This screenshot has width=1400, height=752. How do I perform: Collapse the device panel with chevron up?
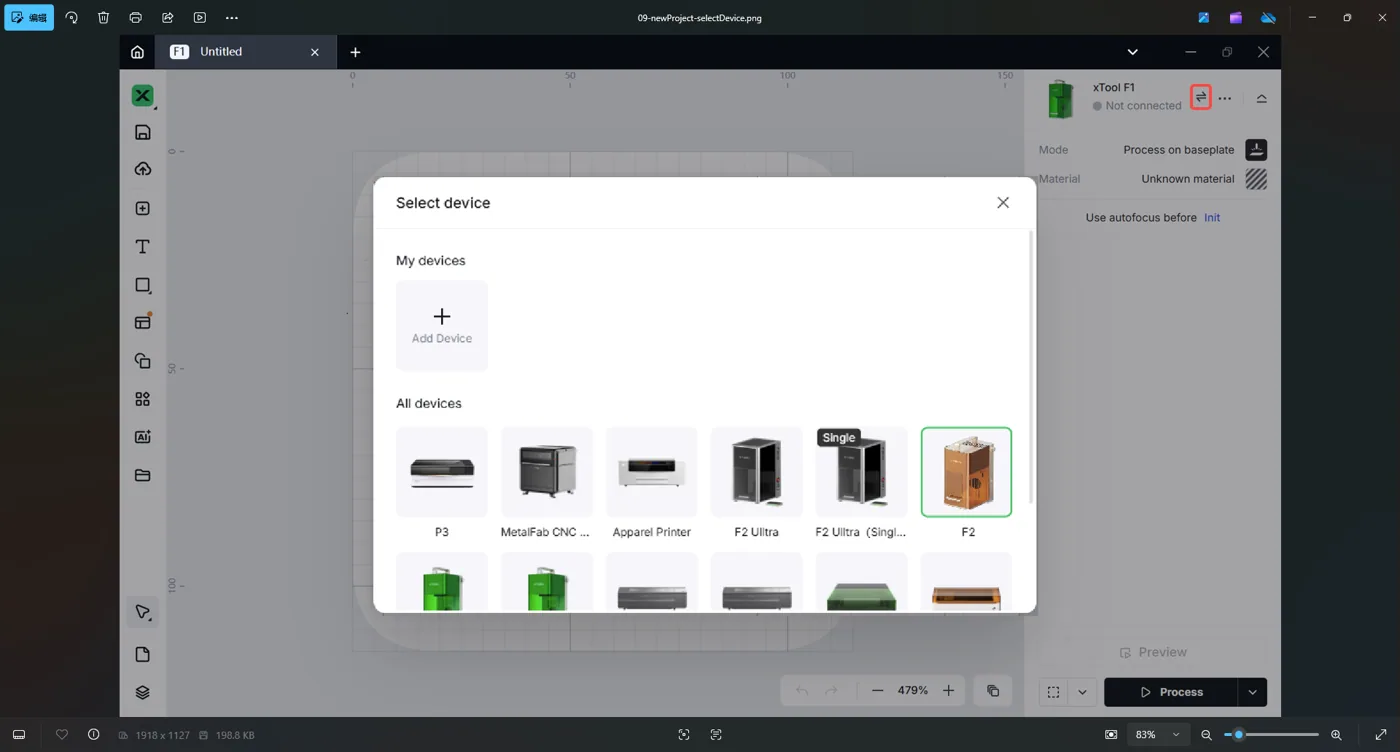1261,98
